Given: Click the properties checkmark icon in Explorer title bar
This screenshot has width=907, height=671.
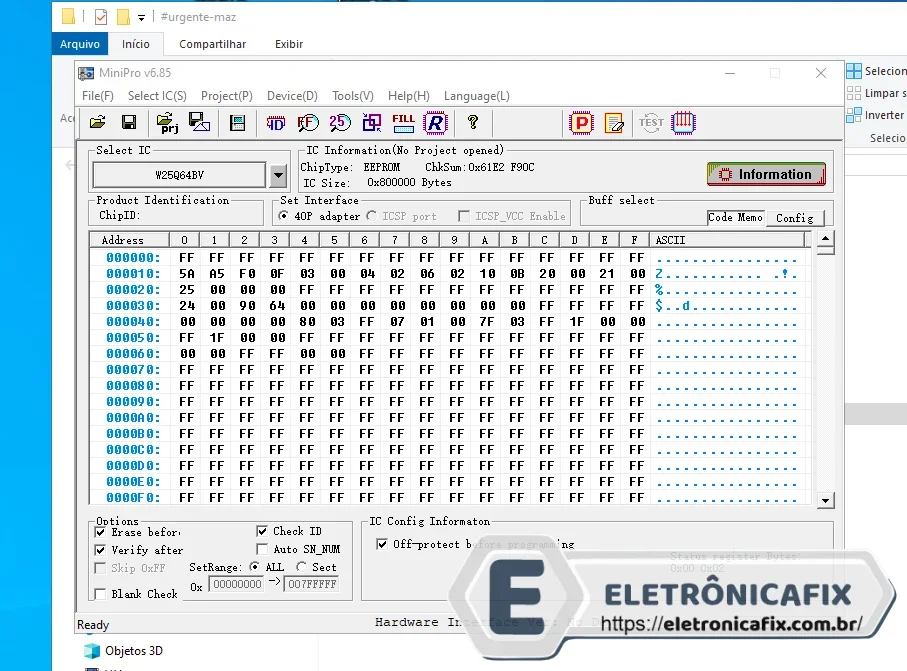Looking at the screenshot, I should point(101,17).
